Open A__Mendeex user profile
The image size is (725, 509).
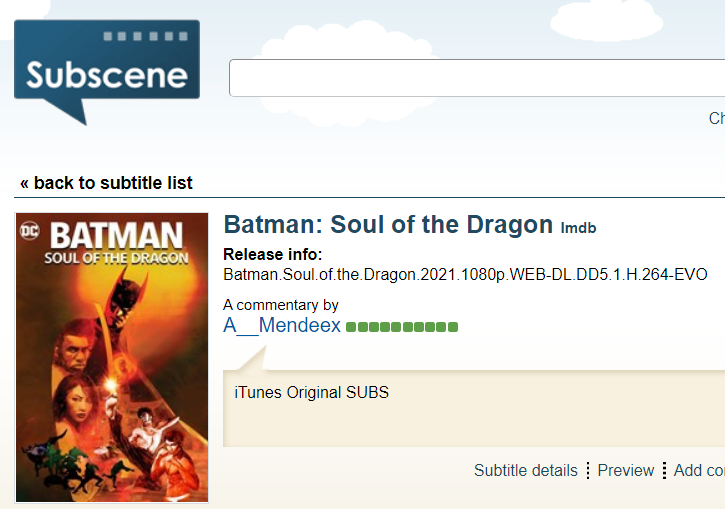point(282,326)
